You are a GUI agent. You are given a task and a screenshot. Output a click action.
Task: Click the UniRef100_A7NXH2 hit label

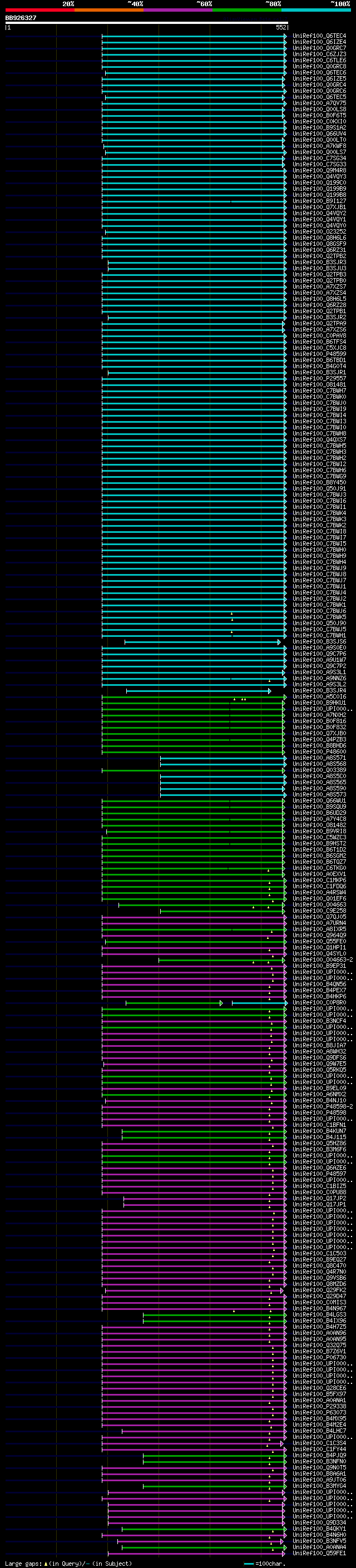click(319, 715)
